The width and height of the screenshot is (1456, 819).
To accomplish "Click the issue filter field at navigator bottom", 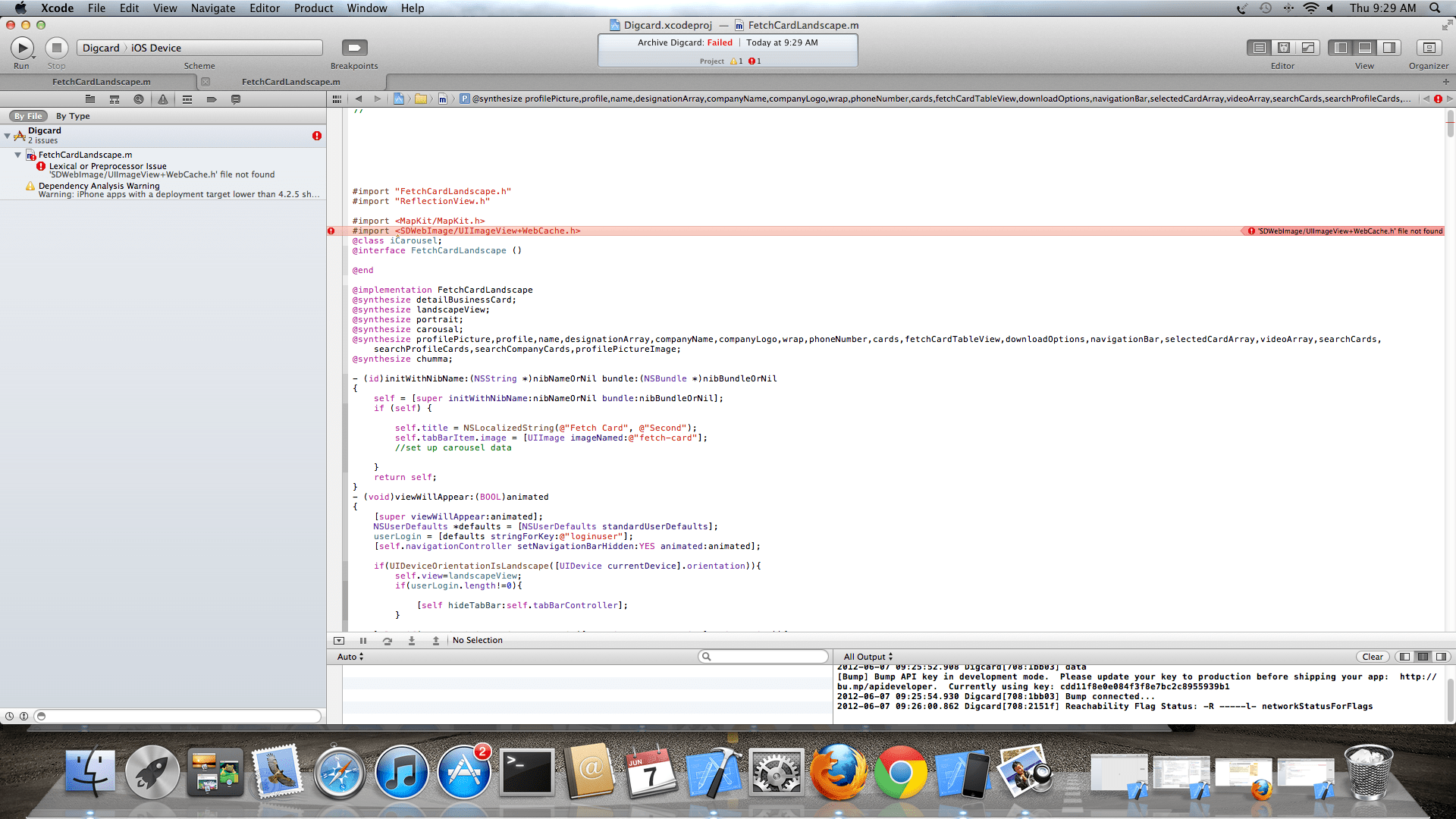I will click(179, 717).
